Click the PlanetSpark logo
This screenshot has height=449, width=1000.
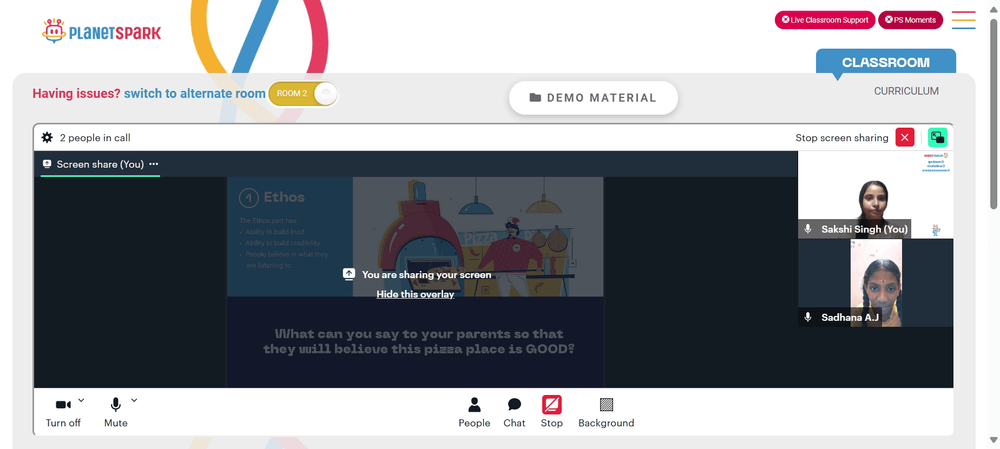101,31
